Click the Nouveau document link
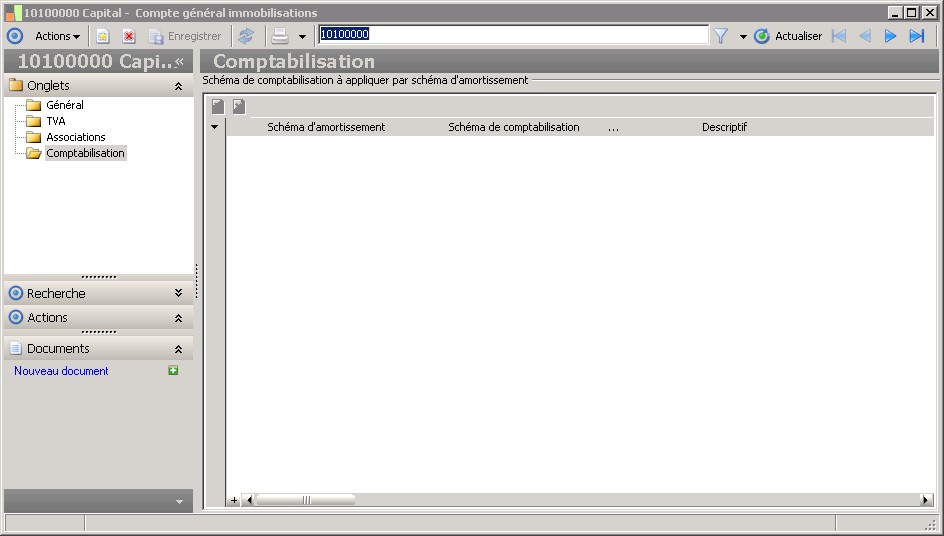Image resolution: width=944 pixels, height=536 pixels. pyautogui.click(x=61, y=371)
